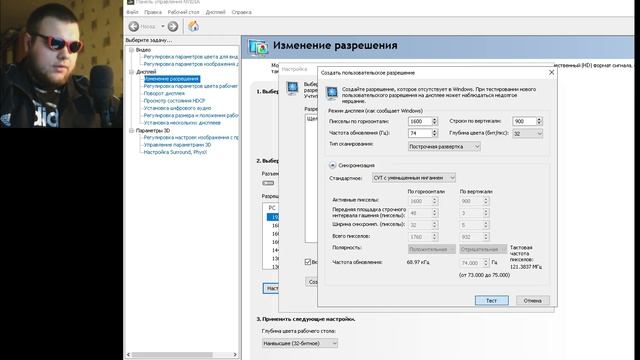Open 'Регулировка настроек изображения с просмотром' link
Screen dimensions: 640x360
(x=191, y=138)
